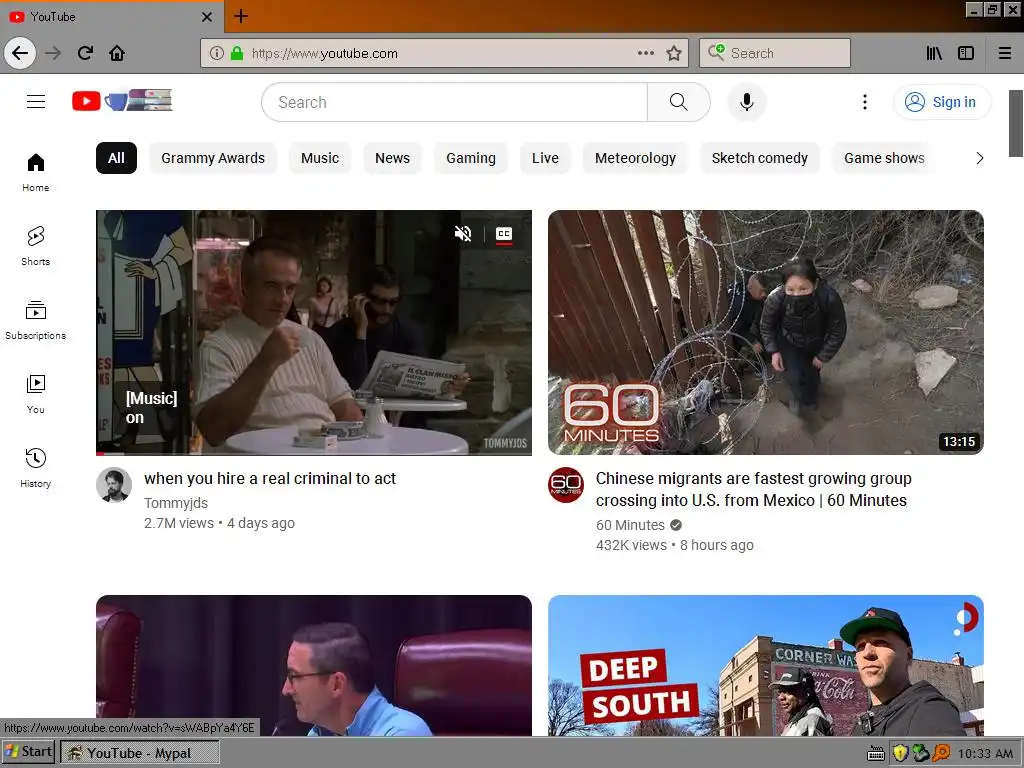Viewport: 1024px width, 768px height.
Task: Open You in the left sidebar
Action: pyautogui.click(x=36, y=394)
